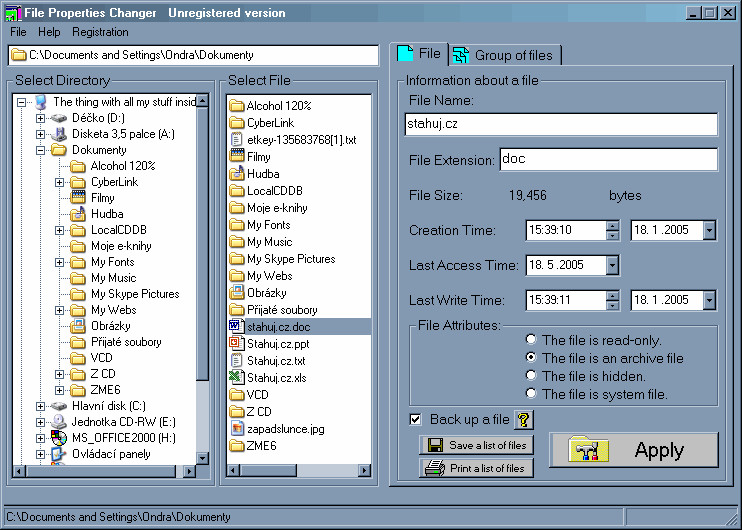Click 'Save a list of files' button
742x530 pixels.
click(477, 445)
